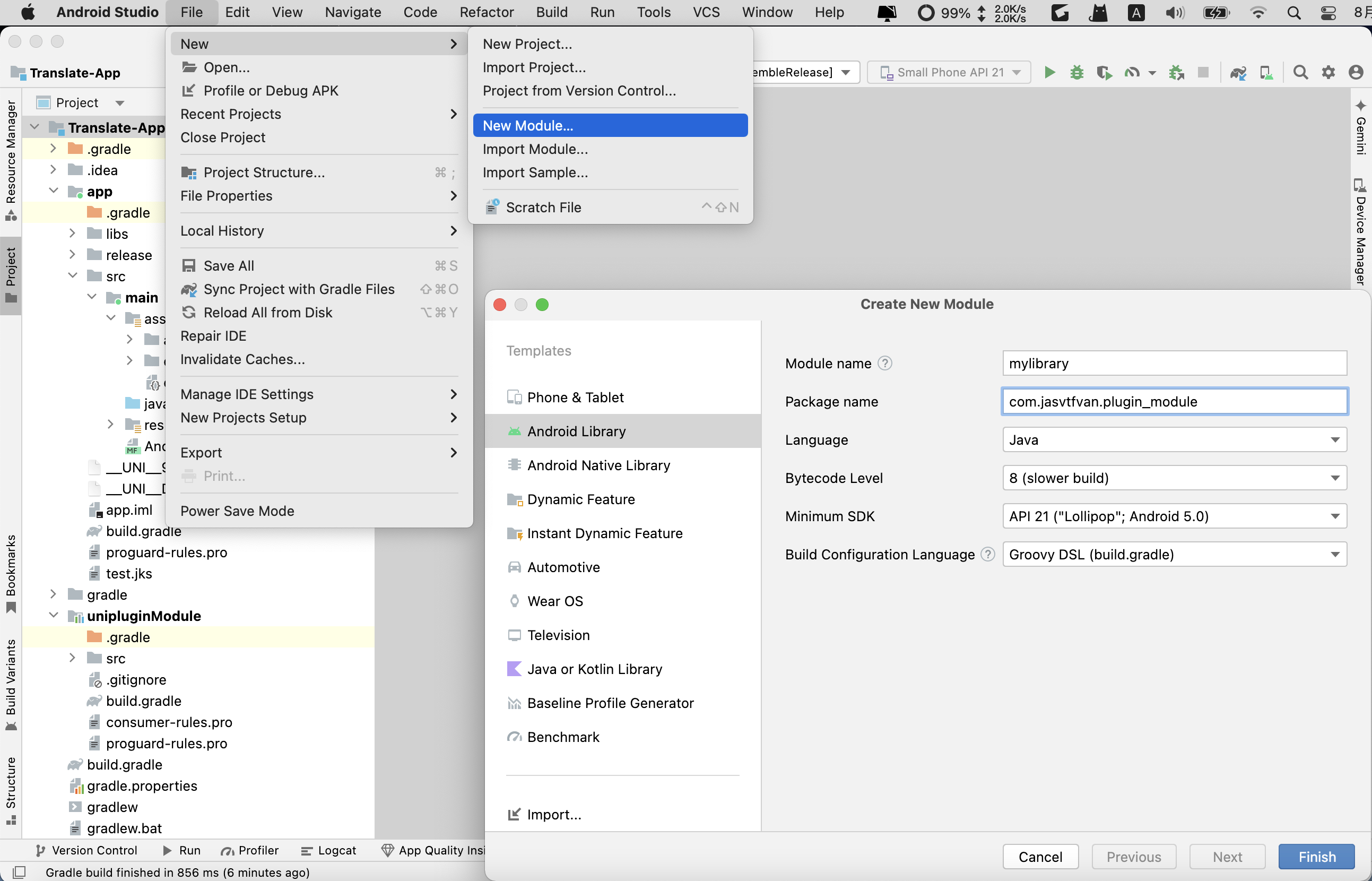Open Bookmarks side tool window
The height and width of the screenshot is (881, 1372).
click(11, 573)
